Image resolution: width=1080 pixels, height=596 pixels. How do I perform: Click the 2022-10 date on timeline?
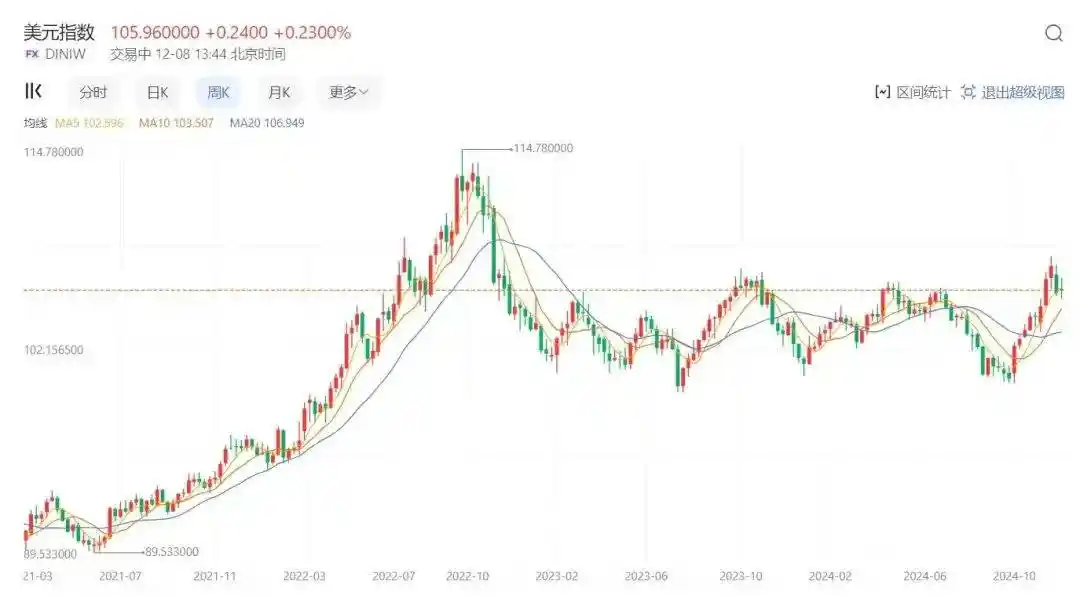[x=465, y=576]
